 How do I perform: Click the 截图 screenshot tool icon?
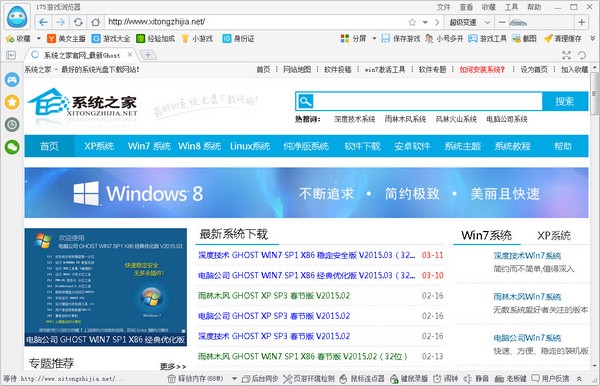point(524,38)
